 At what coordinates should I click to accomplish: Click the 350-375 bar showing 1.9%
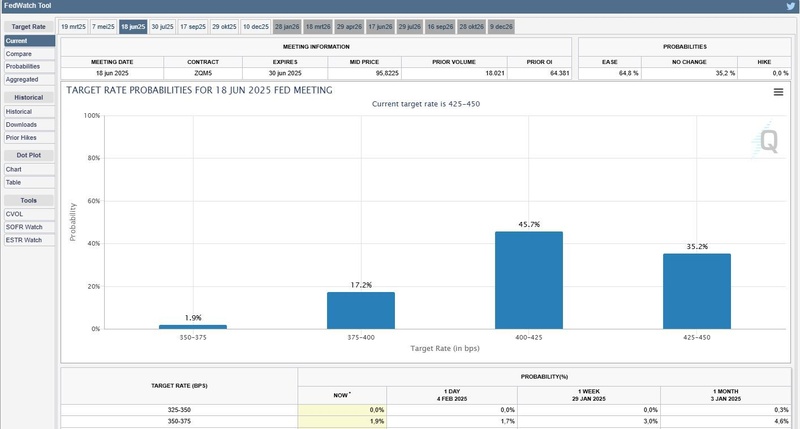click(x=193, y=327)
